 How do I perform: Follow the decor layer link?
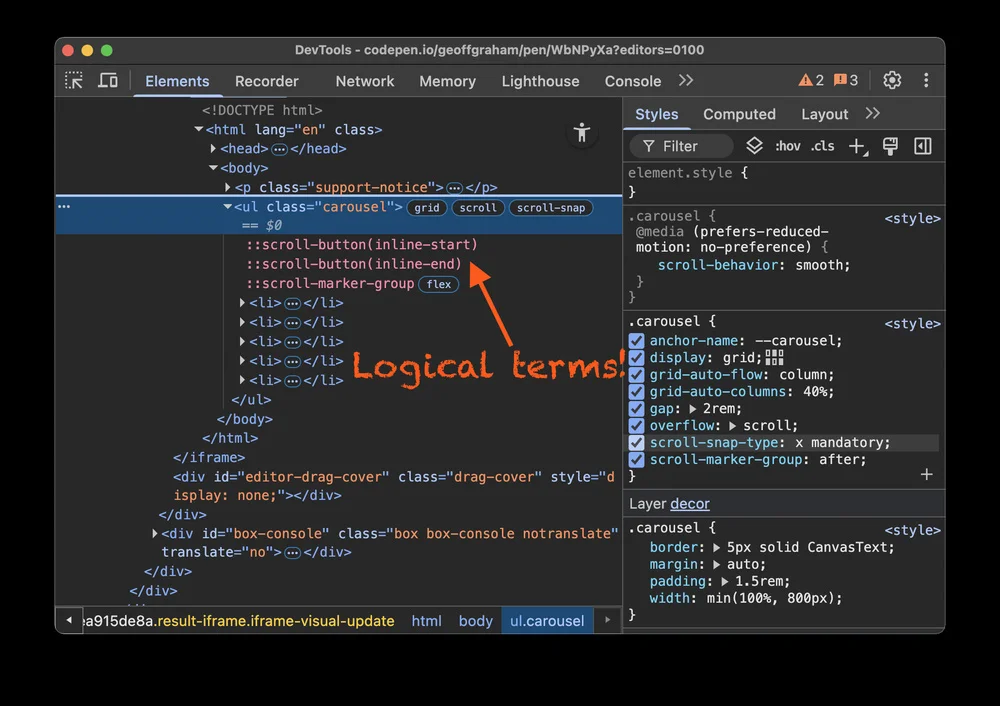[689, 504]
